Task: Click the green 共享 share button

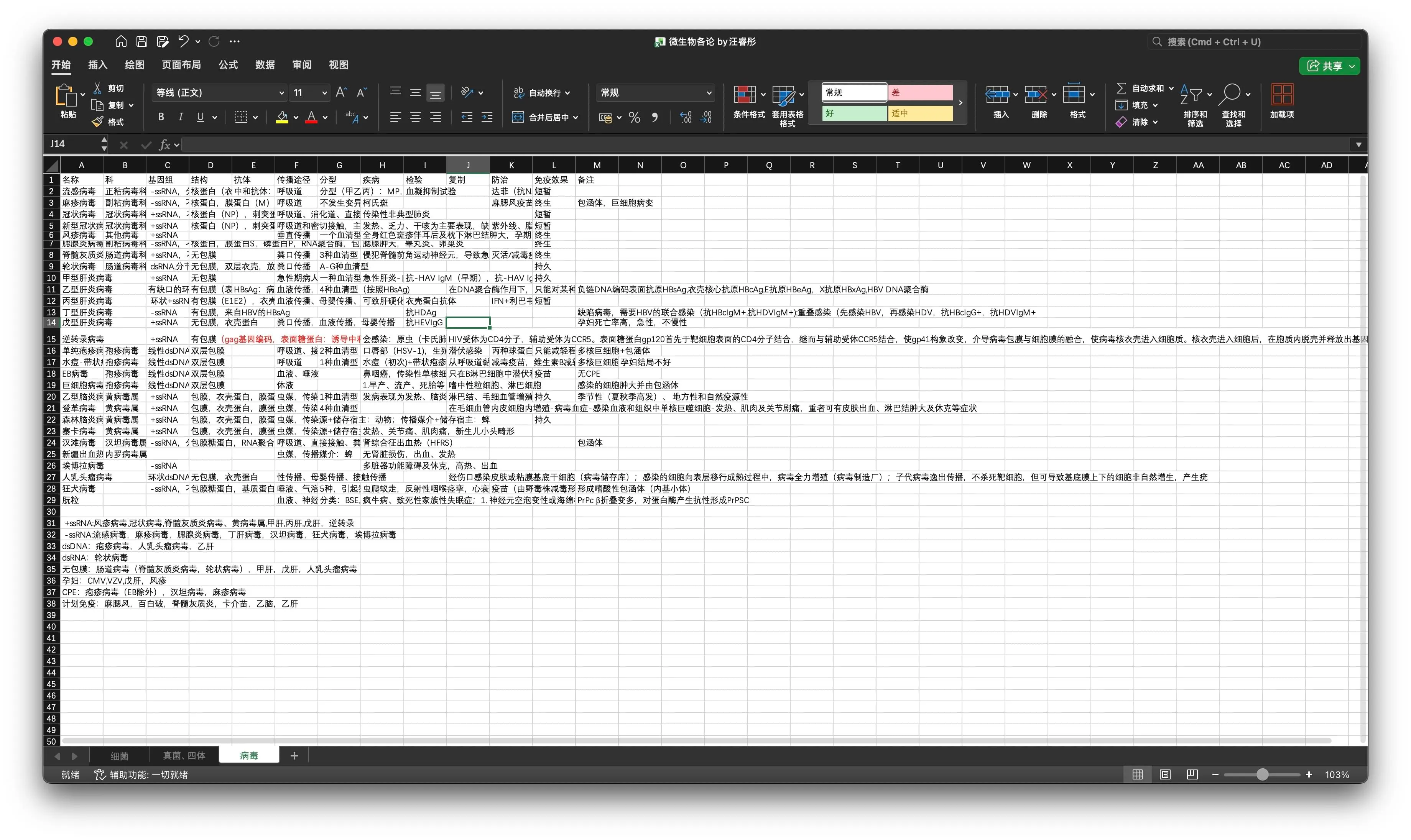Action: click(1329, 66)
